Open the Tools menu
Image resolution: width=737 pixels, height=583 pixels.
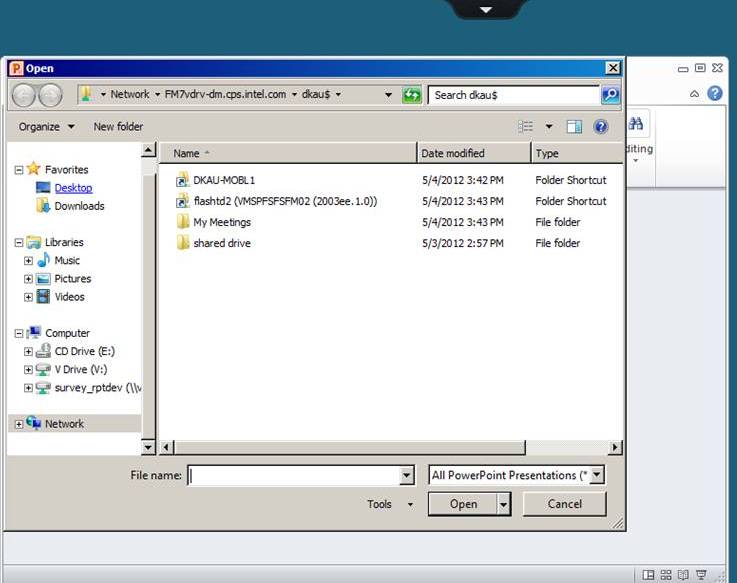pos(389,504)
